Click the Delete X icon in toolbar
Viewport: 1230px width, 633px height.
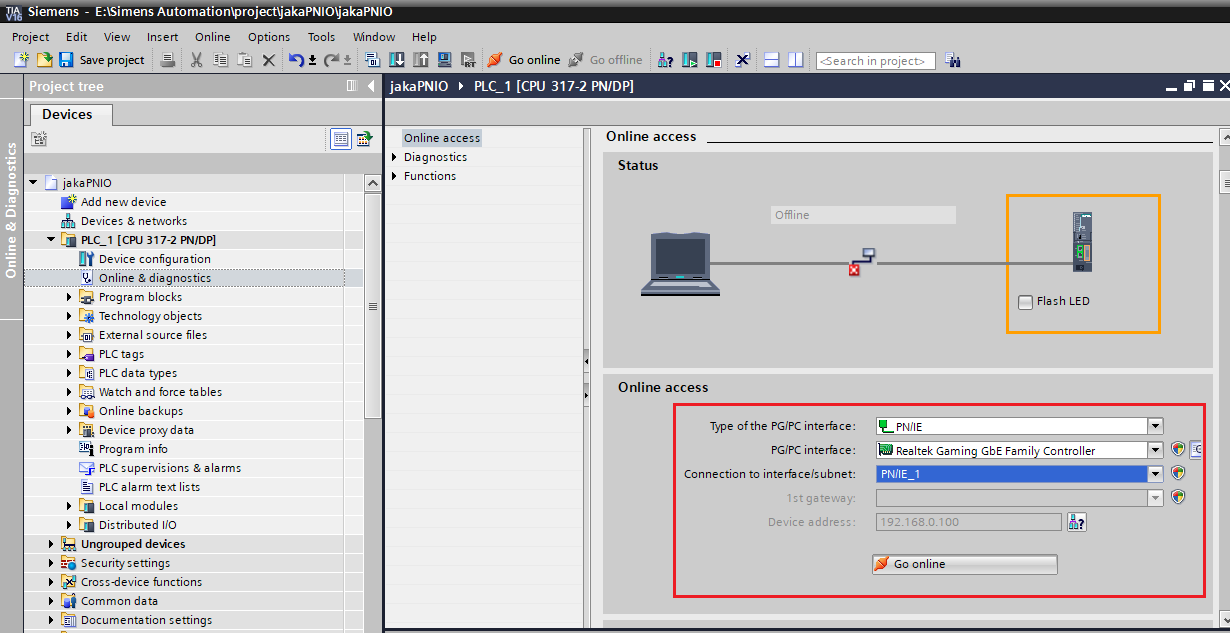[268, 60]
